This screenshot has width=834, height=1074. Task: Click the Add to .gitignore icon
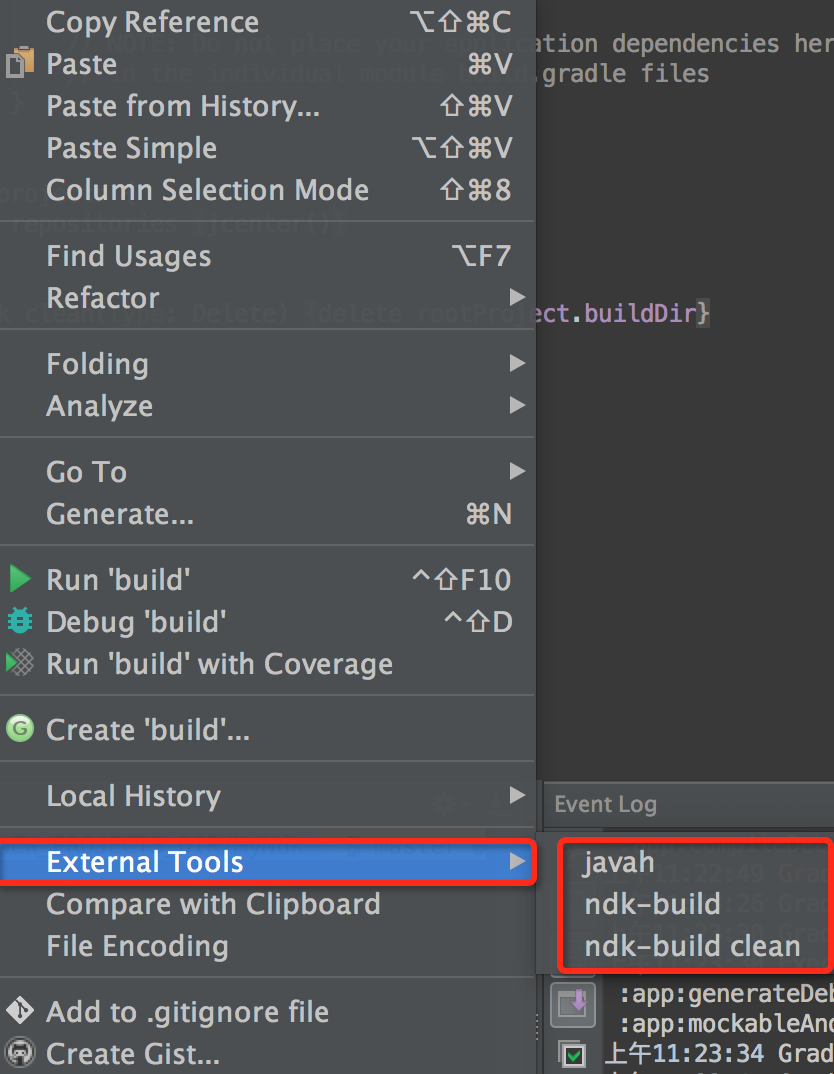(x=20, y=1011)
